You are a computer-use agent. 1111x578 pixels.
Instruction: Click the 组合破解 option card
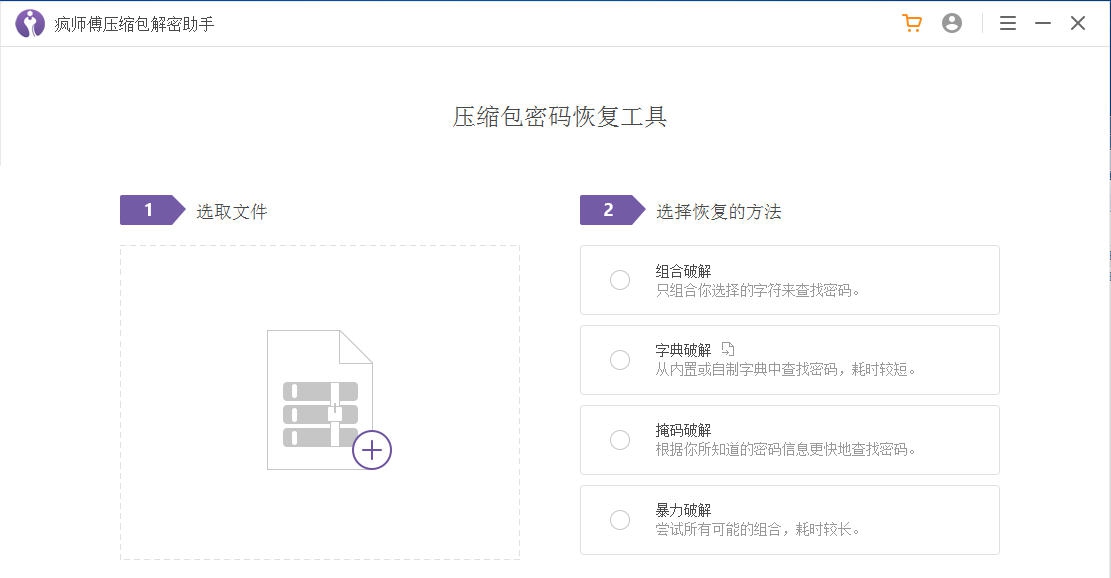click(789, 280)
